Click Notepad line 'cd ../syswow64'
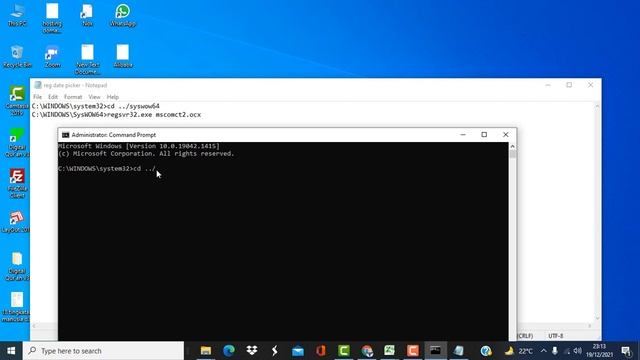Screen dimensions: 640x360 [96, 106]
